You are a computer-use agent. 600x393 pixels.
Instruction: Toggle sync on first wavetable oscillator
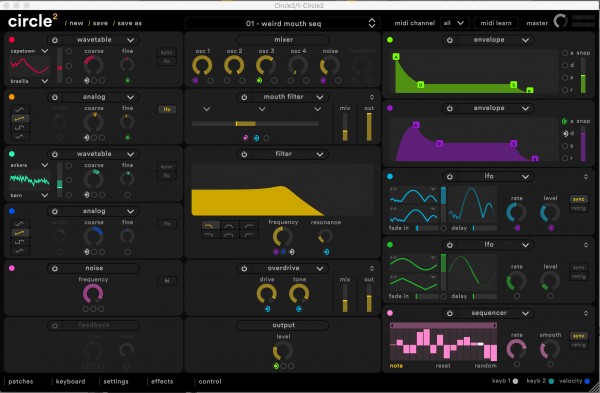tap(167, 52)
